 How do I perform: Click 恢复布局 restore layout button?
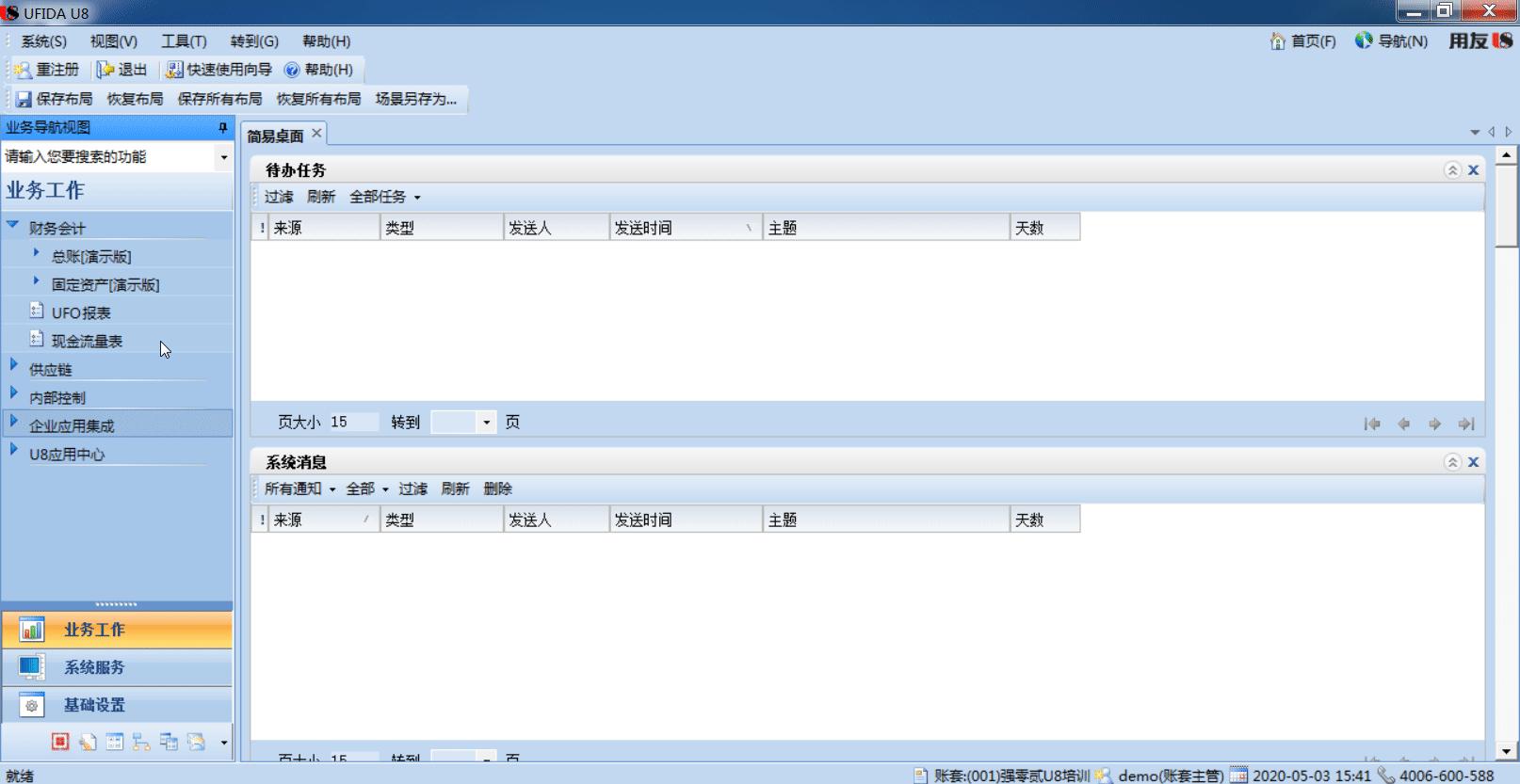click(x=135, y=99)
